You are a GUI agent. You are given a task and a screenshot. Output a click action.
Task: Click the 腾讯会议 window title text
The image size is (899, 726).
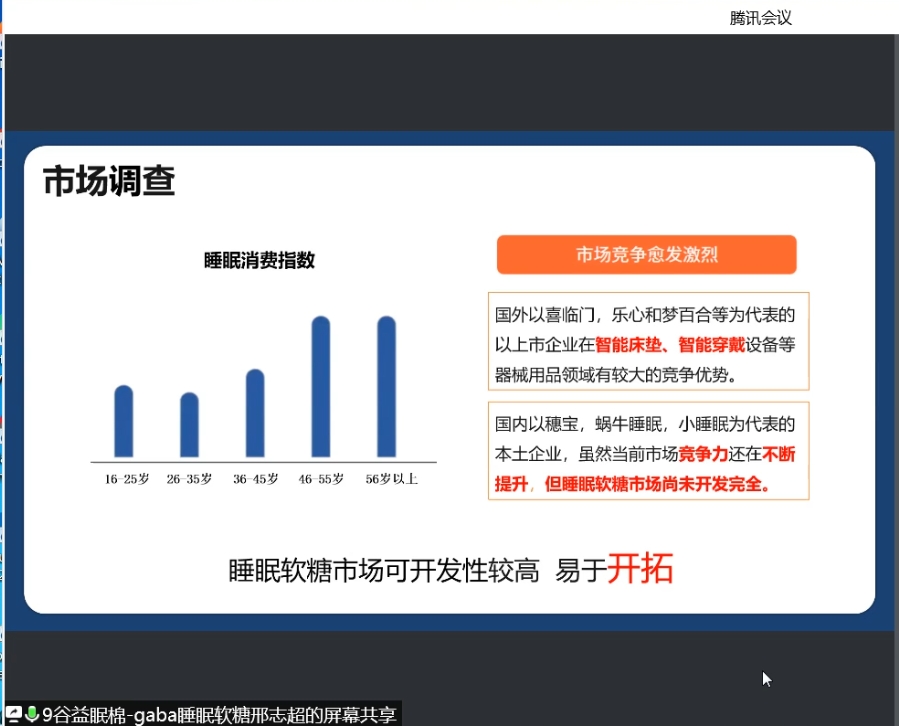tap(761, 18)
